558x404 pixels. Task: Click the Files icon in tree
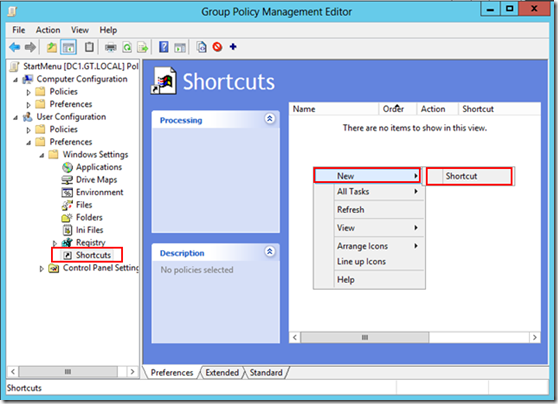click(x=67, y=205)
